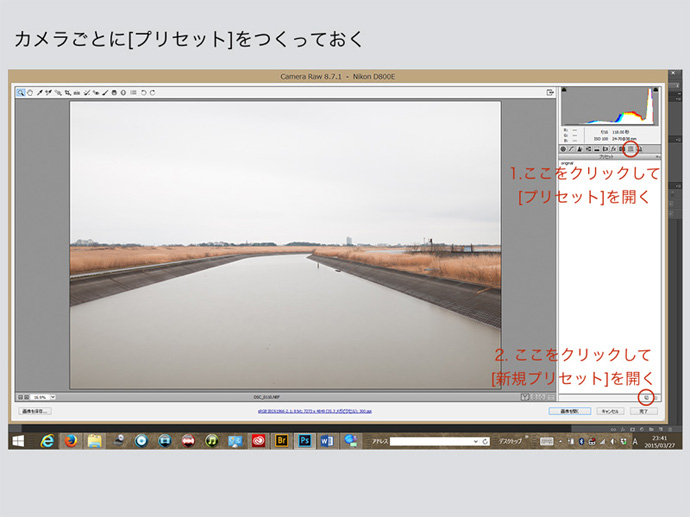Open the zoom level dropdown
This screenshot has height=517, width=690.
click(x=53, y=397)
